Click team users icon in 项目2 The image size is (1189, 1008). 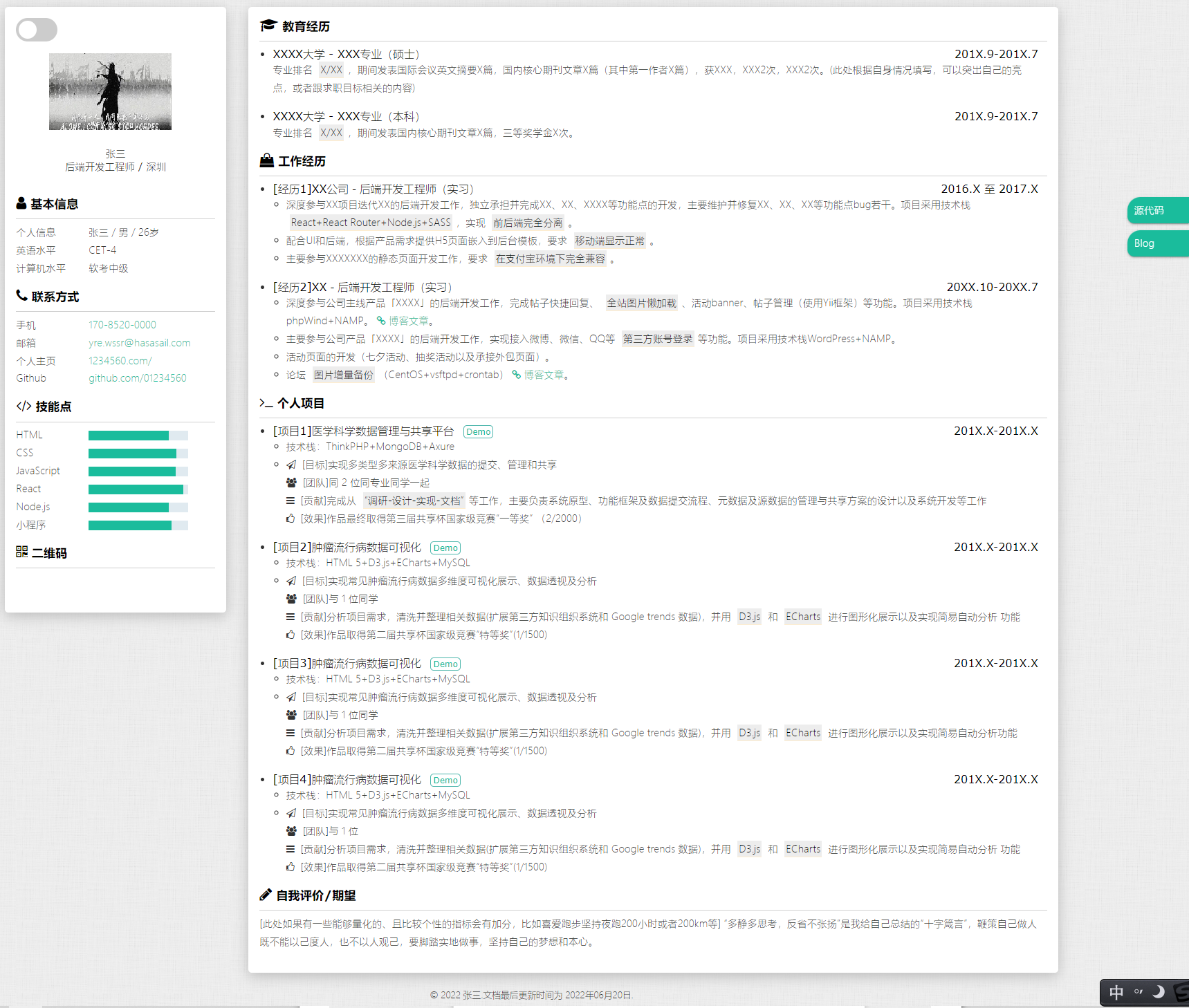pos(291,599)
